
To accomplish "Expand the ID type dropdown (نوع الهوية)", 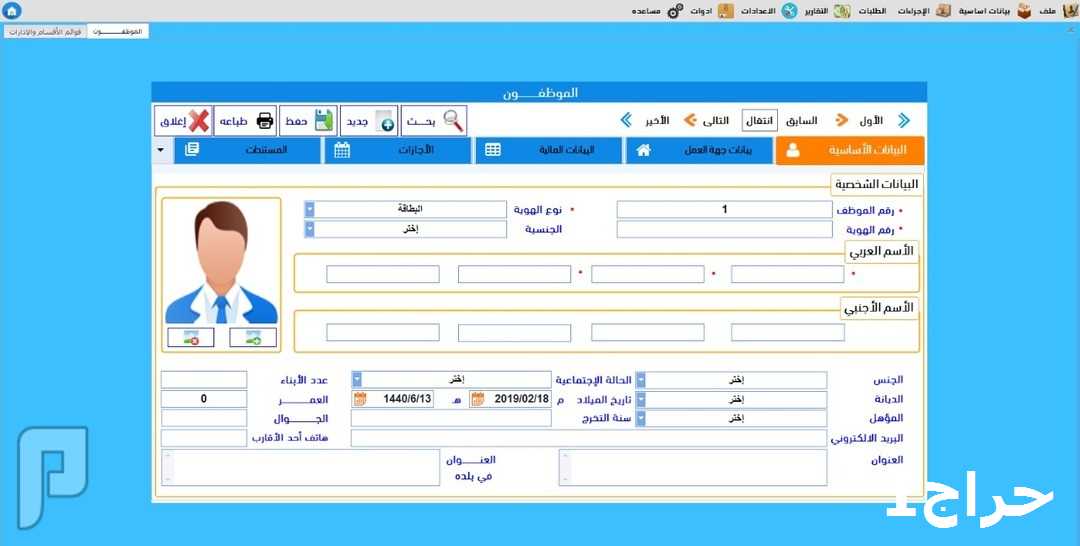I will click(310, 209).
